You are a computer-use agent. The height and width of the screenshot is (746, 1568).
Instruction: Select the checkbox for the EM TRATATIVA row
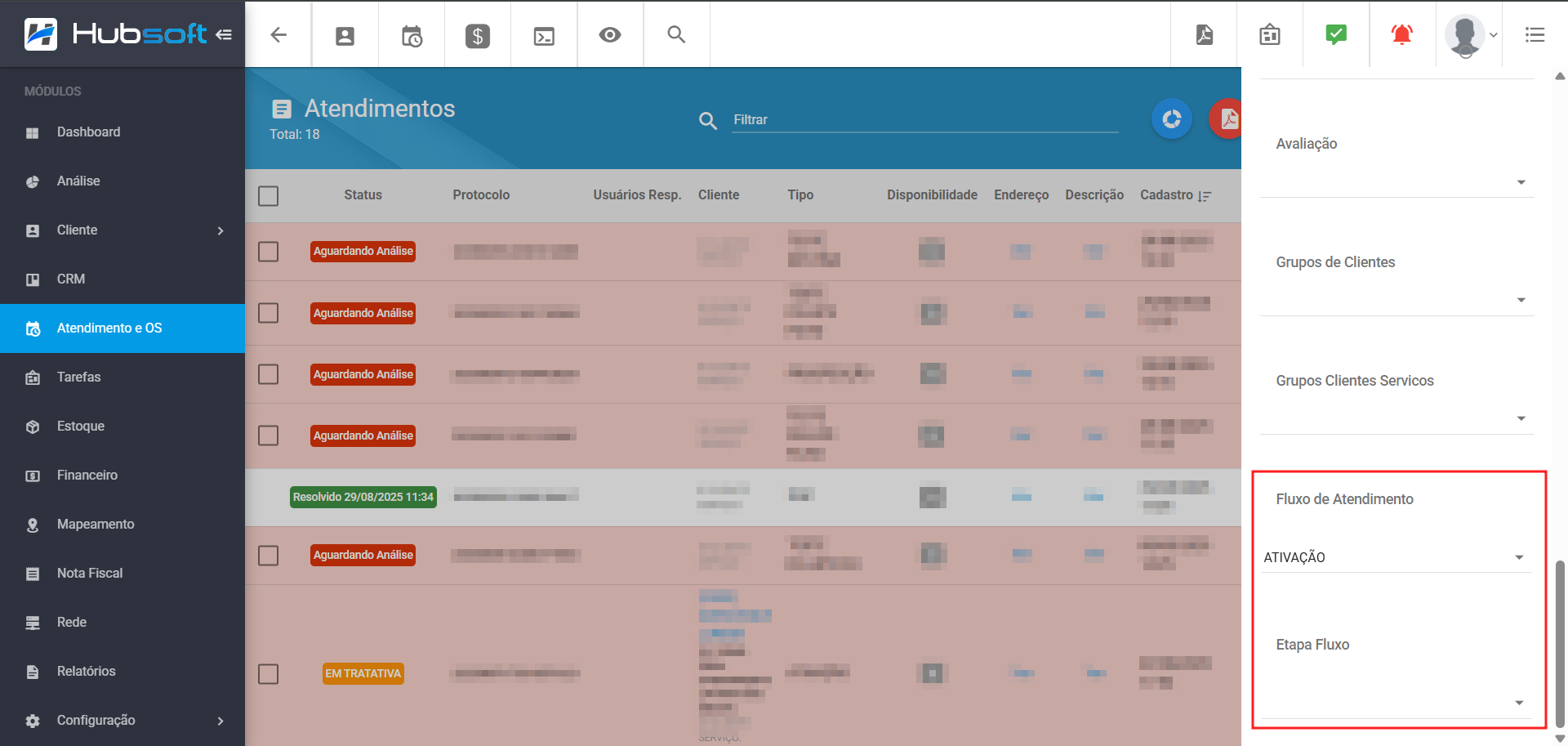click(268, 674)
